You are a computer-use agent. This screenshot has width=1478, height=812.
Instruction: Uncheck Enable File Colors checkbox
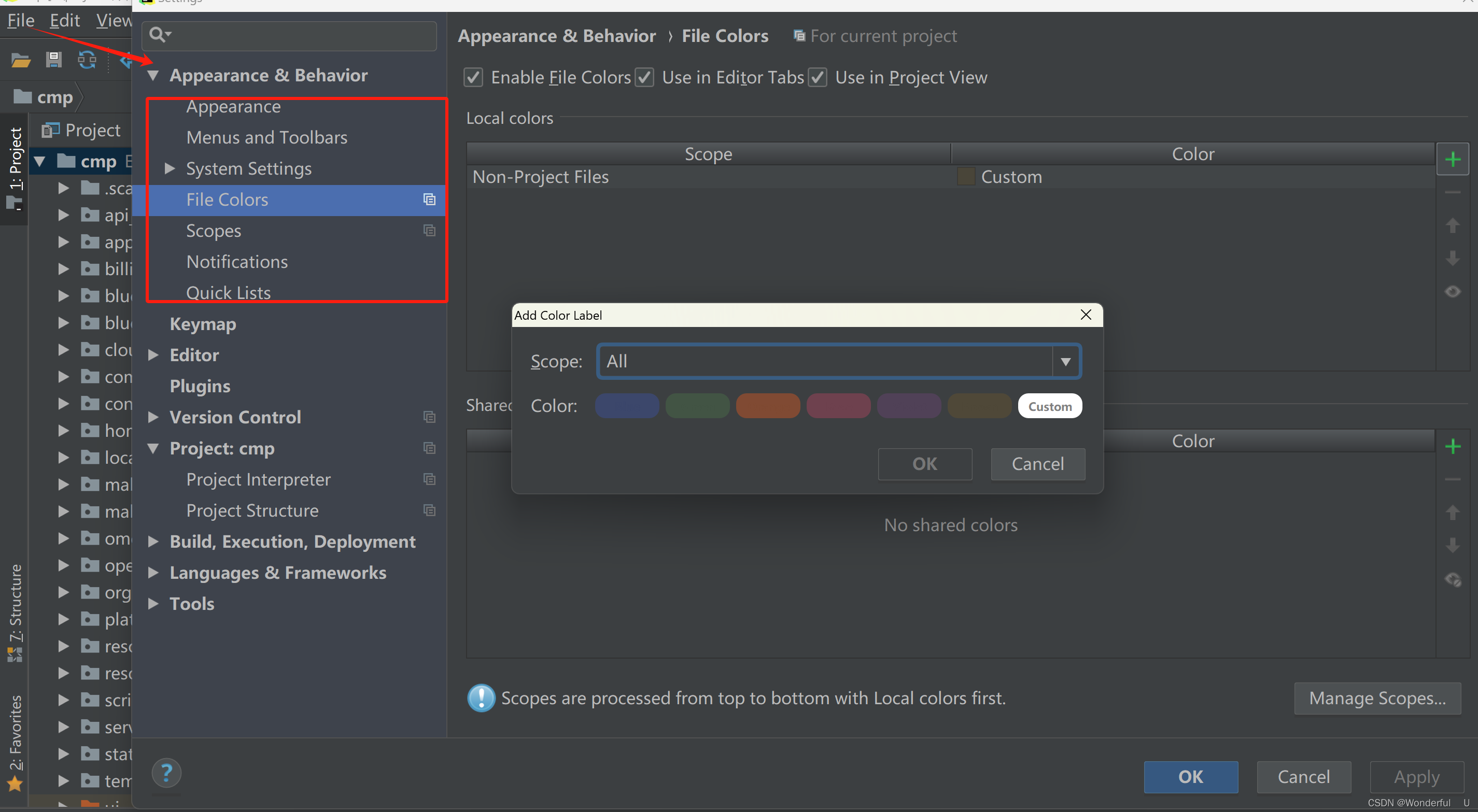[x=473, y=77]
